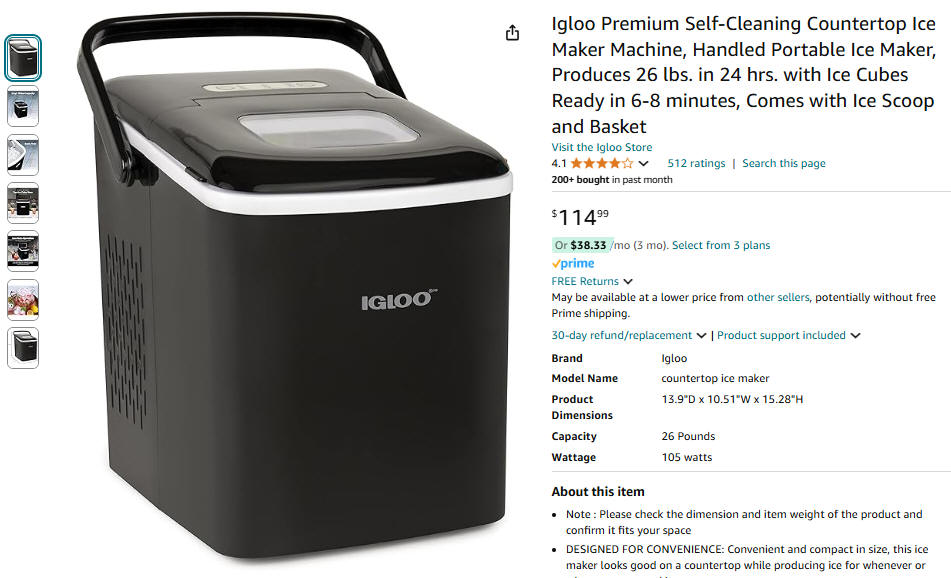The image size is (951, 578).
Task: Select the third thumbnail image
Action: (23, 155)
